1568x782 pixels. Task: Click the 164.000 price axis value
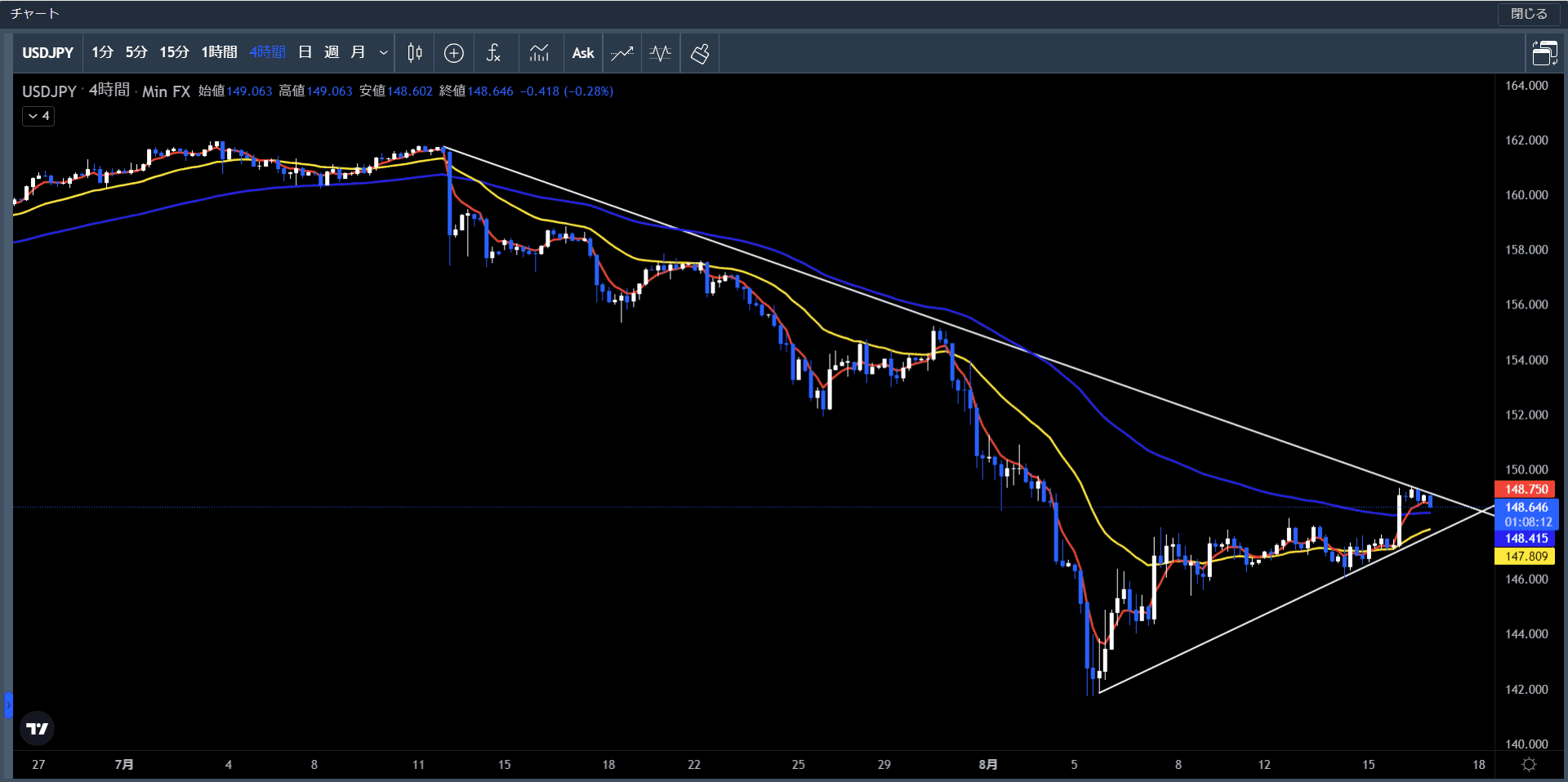coord(1526,86)
